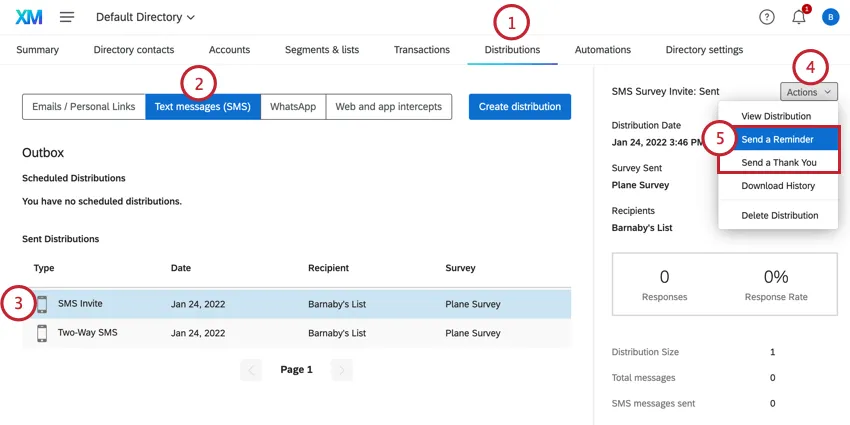
Task: Open the help question mark icon
Action: click(767, 17)
